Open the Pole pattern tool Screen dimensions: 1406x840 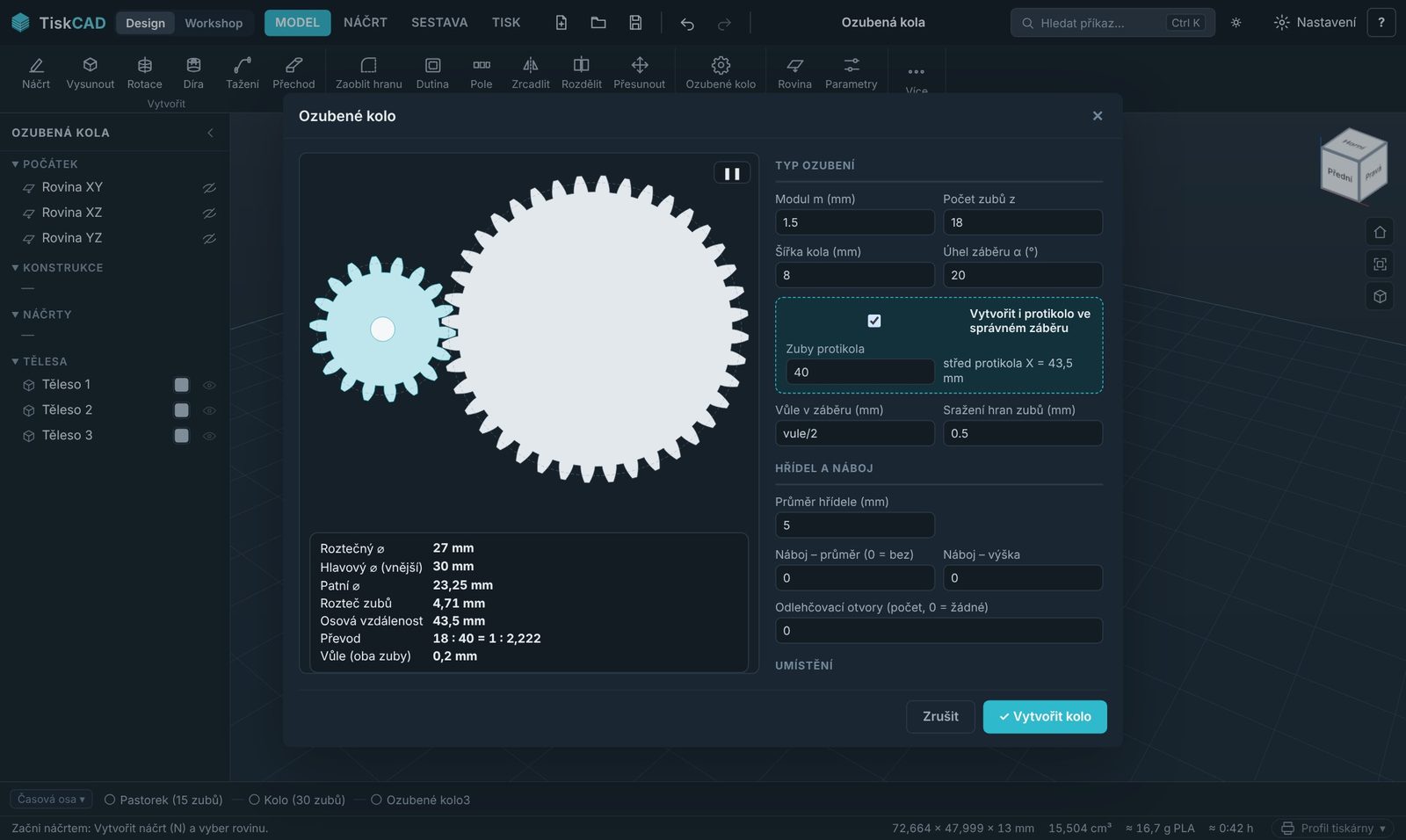(482, 73)
